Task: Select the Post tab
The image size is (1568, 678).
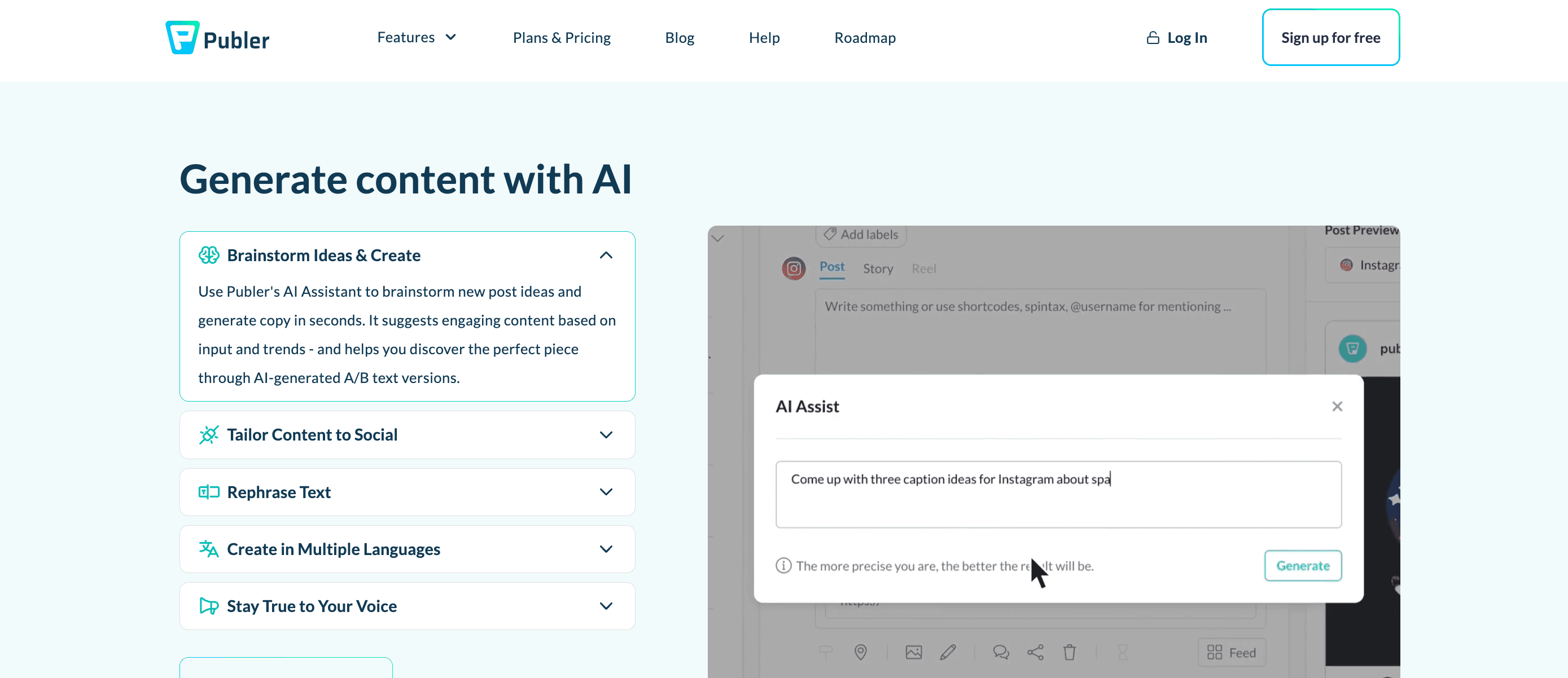Action: [x=831, y=266]
